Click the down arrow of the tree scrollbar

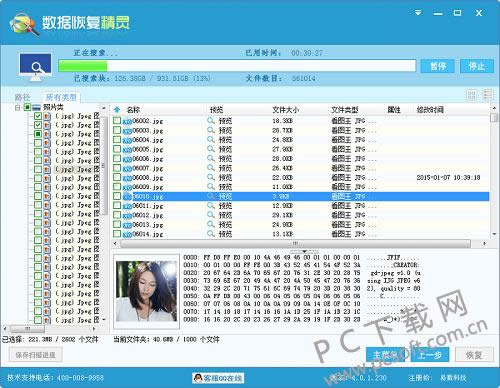click(x=104, y=320)
